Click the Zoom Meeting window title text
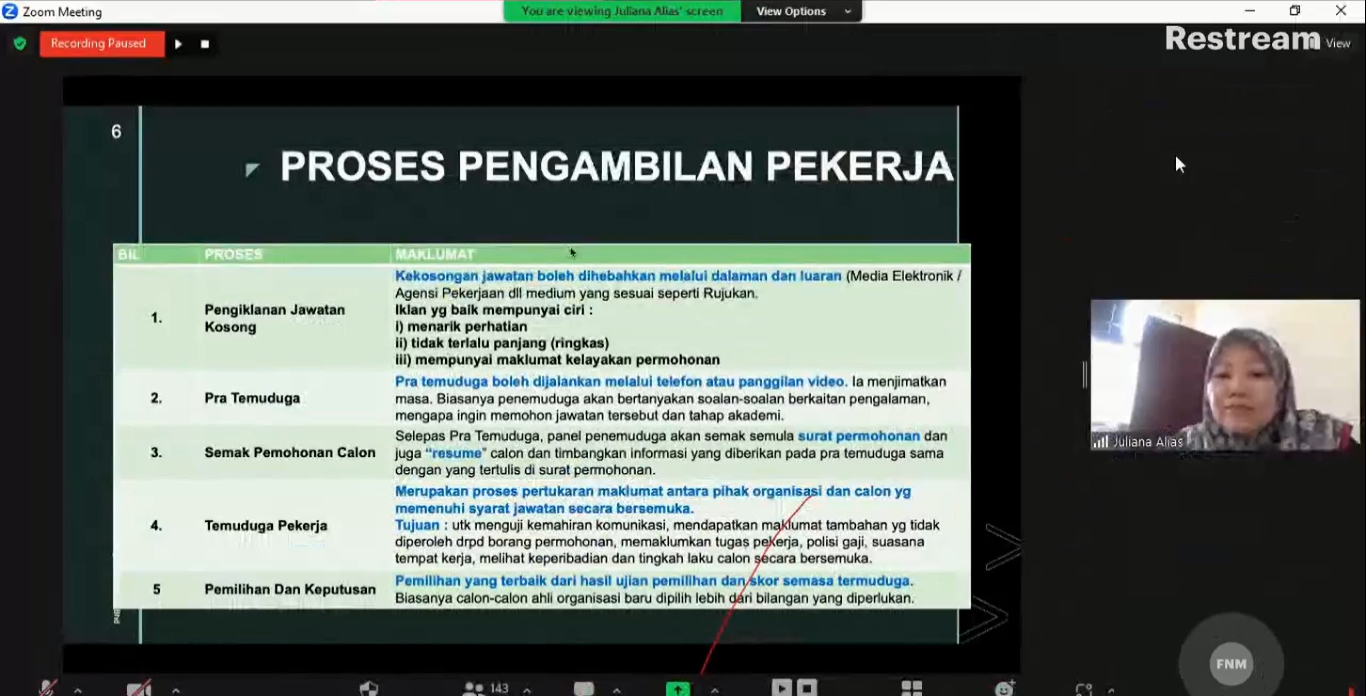The height and width of the screenshot is (696, 1366). point(62,12)
